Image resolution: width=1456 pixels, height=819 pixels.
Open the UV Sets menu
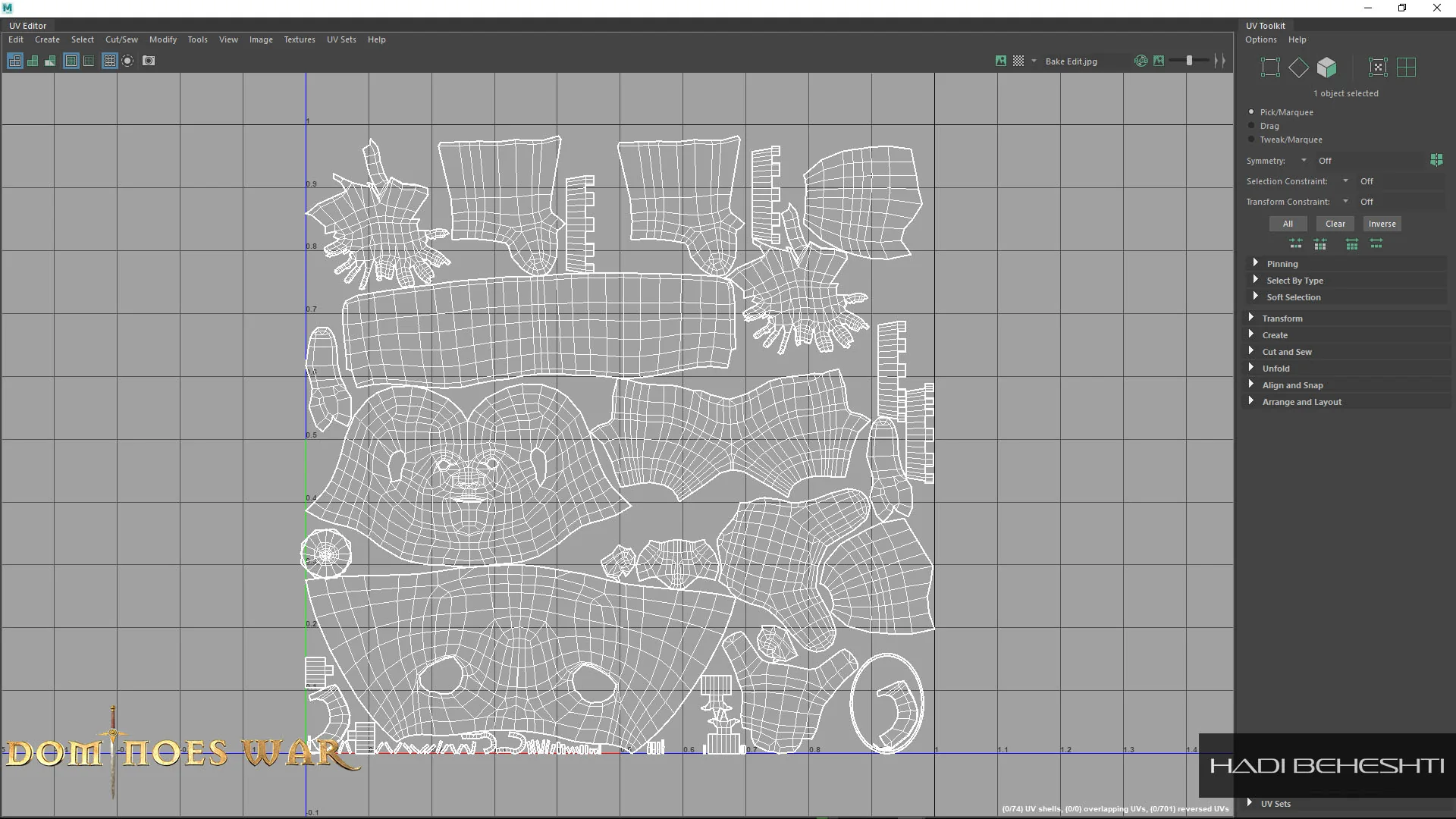coord(341,39)
